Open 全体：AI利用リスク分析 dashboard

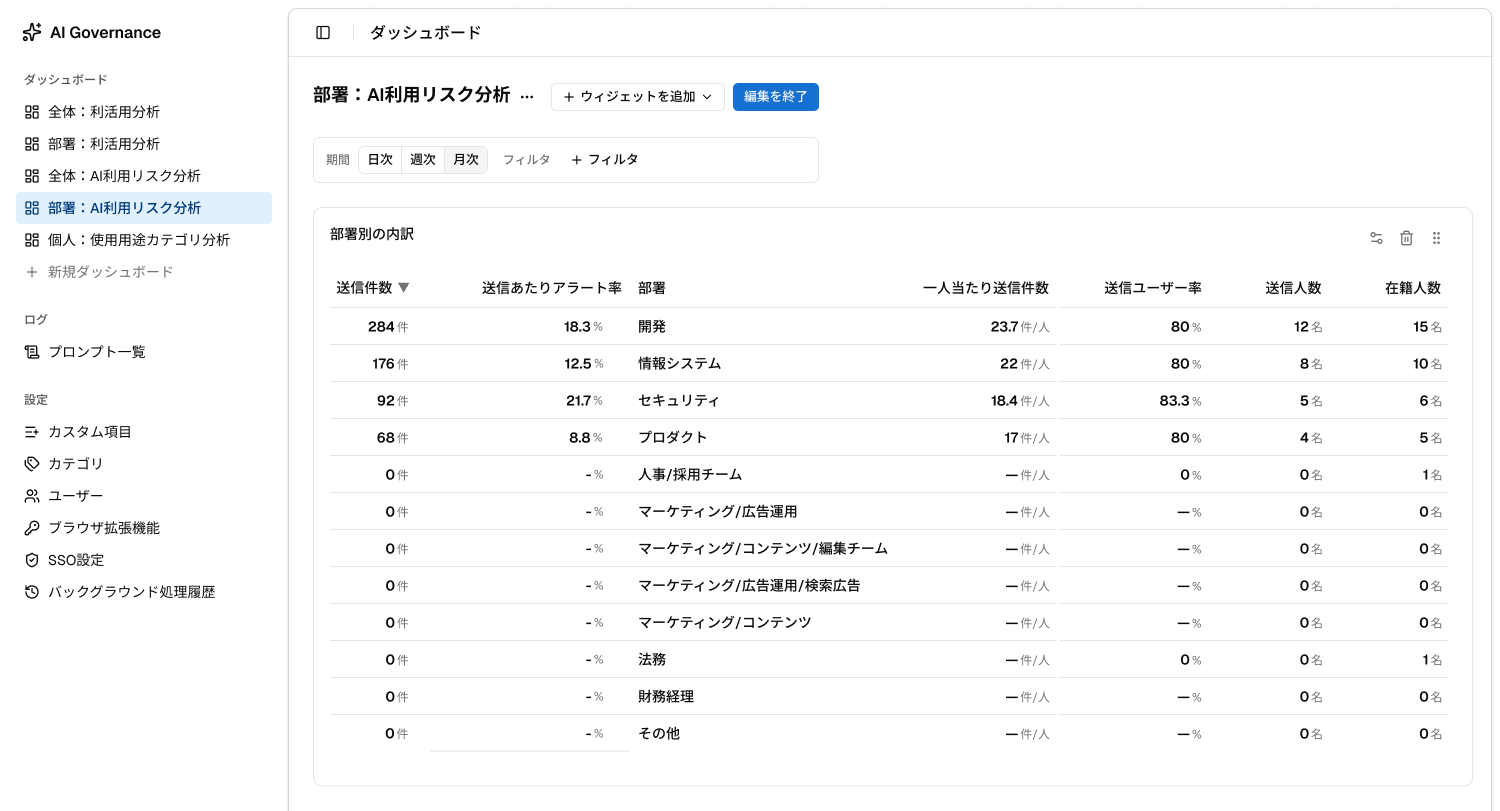coord(144,176)
